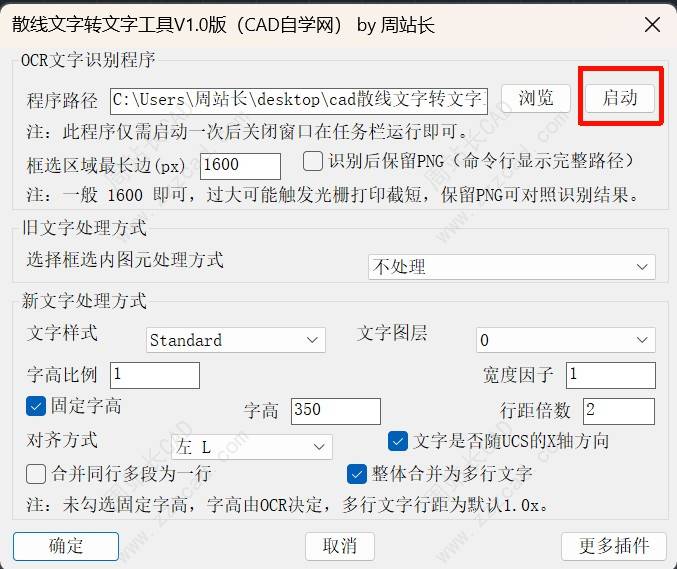Open the 对齐方式 dropdown showing 左 L

(x=252, y=447)
